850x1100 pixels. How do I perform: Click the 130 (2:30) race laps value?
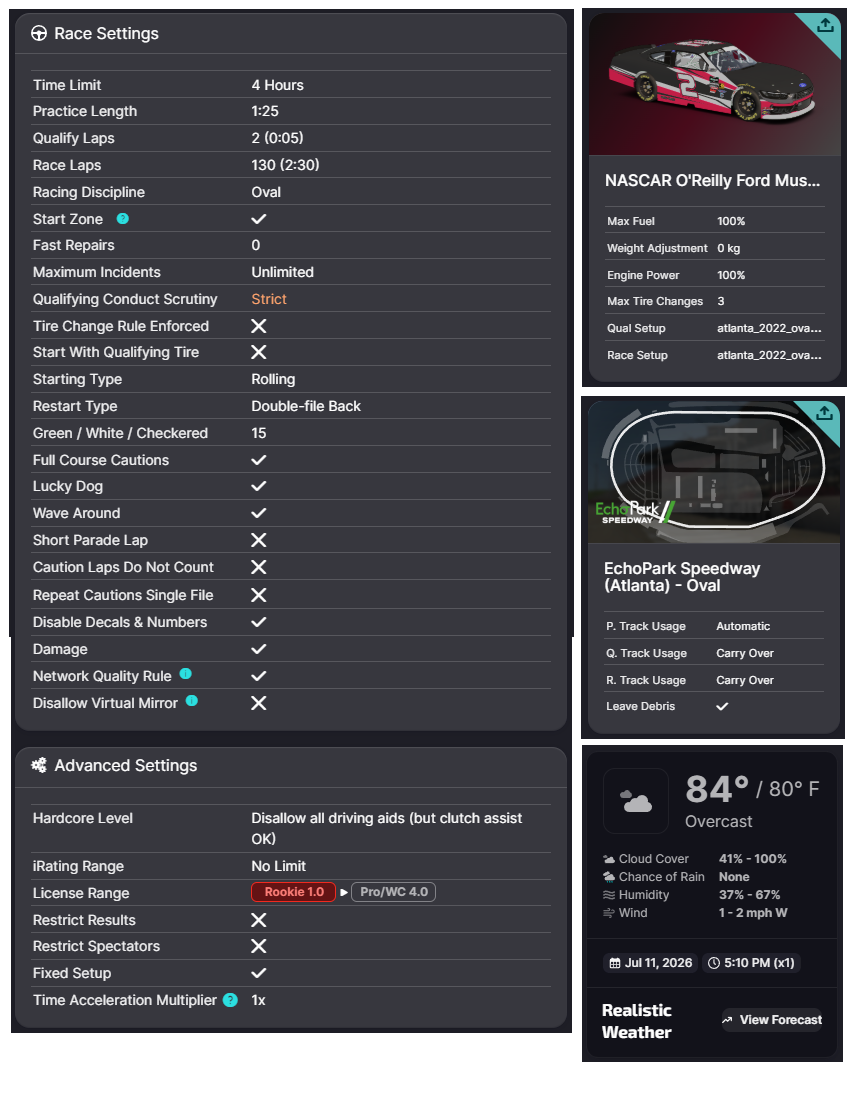pos(285,165)
